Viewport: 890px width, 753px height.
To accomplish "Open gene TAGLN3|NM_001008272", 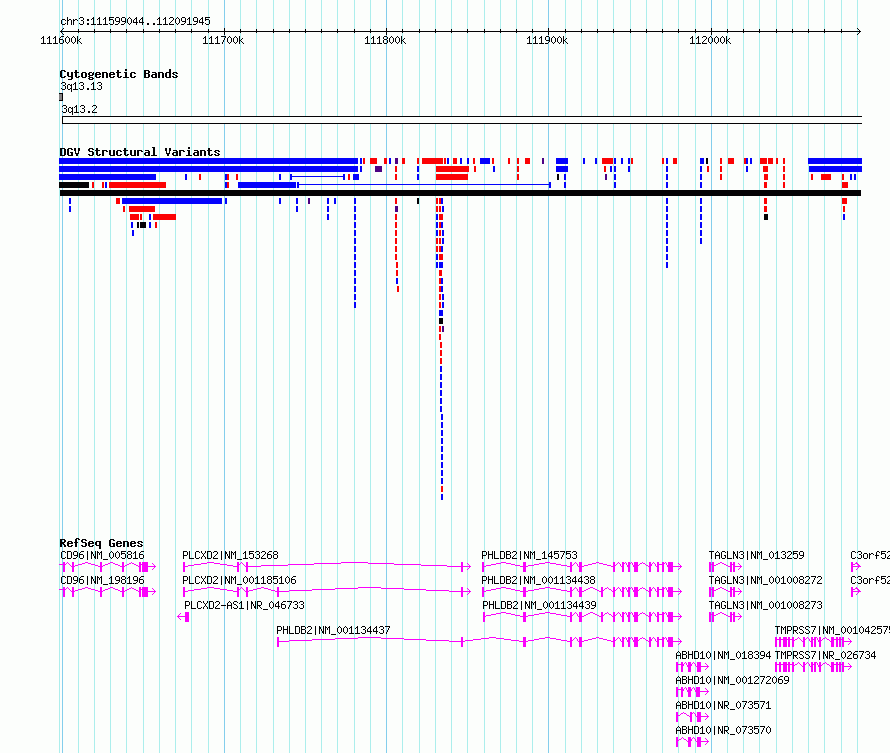I will pos(765,580).
